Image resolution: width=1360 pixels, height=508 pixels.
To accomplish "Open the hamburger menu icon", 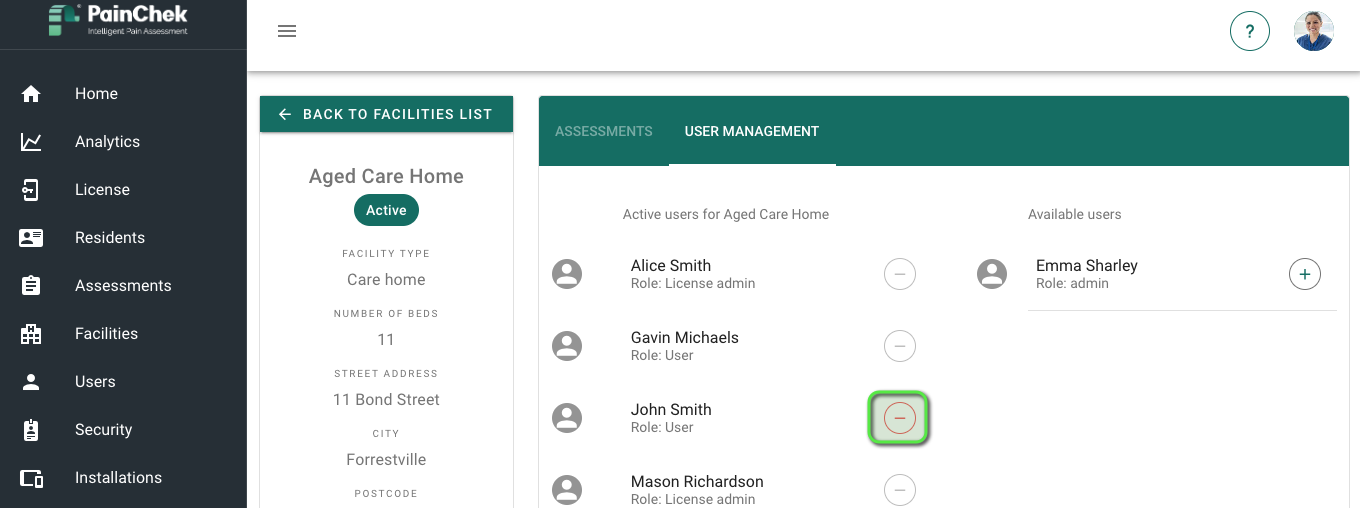I will pyautogui.click(x=287, y=31).
